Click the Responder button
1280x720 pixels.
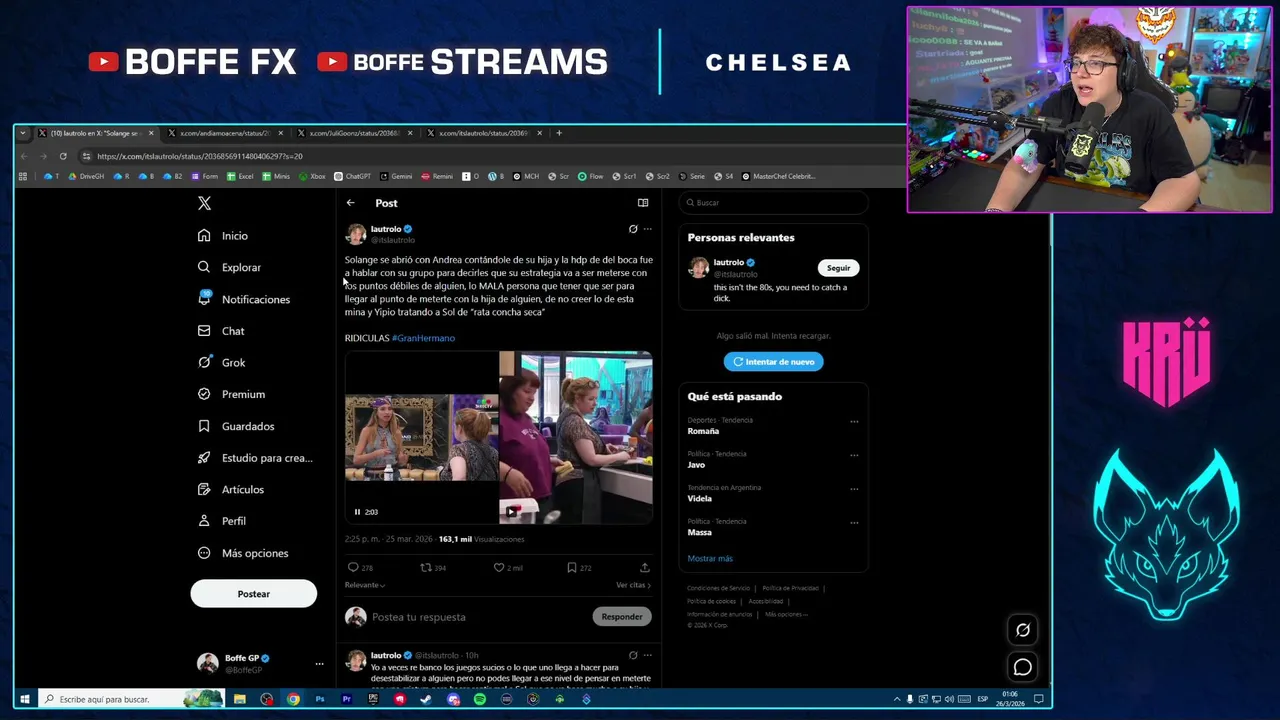(622, 617)
